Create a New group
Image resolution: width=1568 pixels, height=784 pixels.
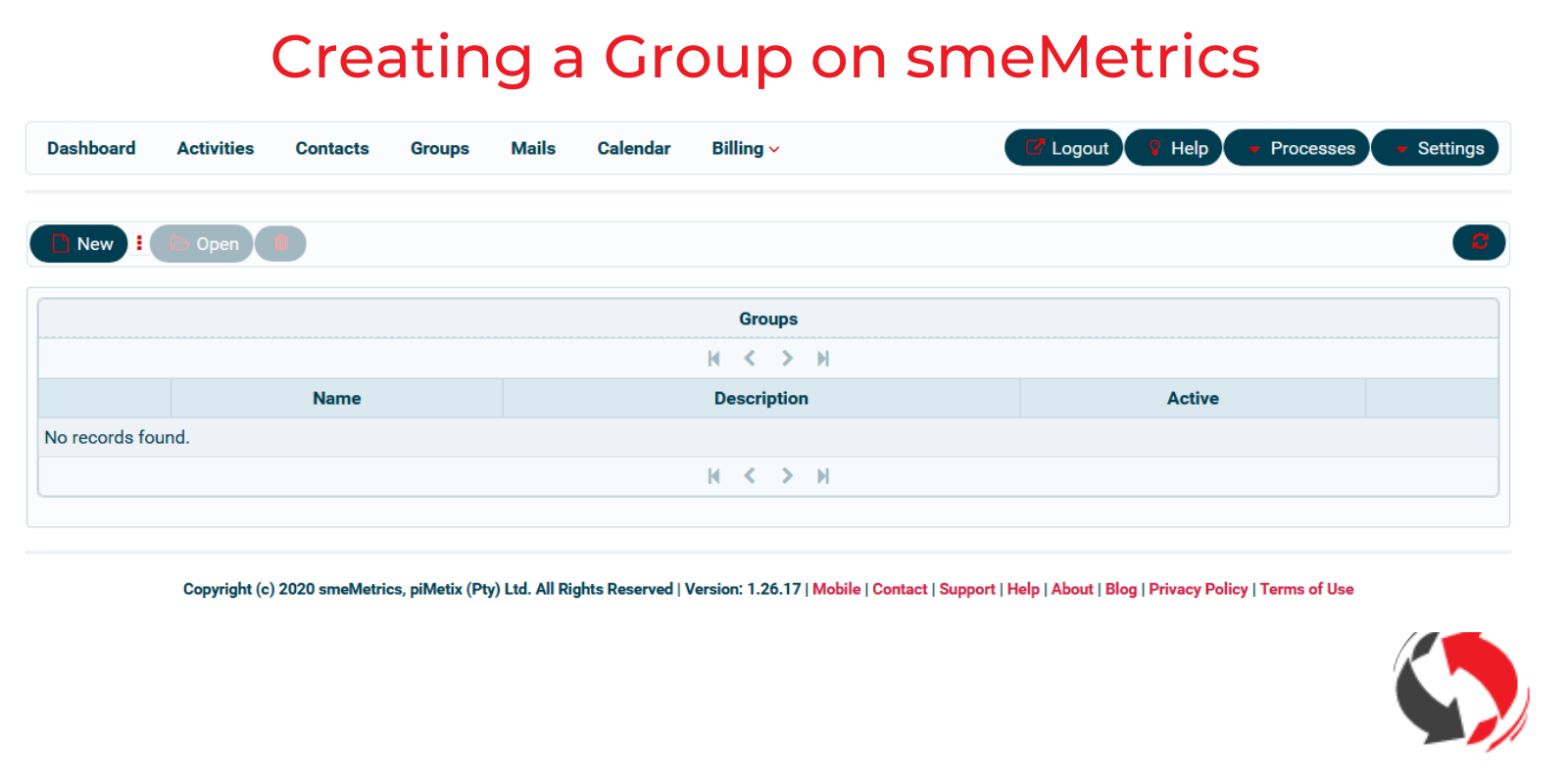point(79,244)
